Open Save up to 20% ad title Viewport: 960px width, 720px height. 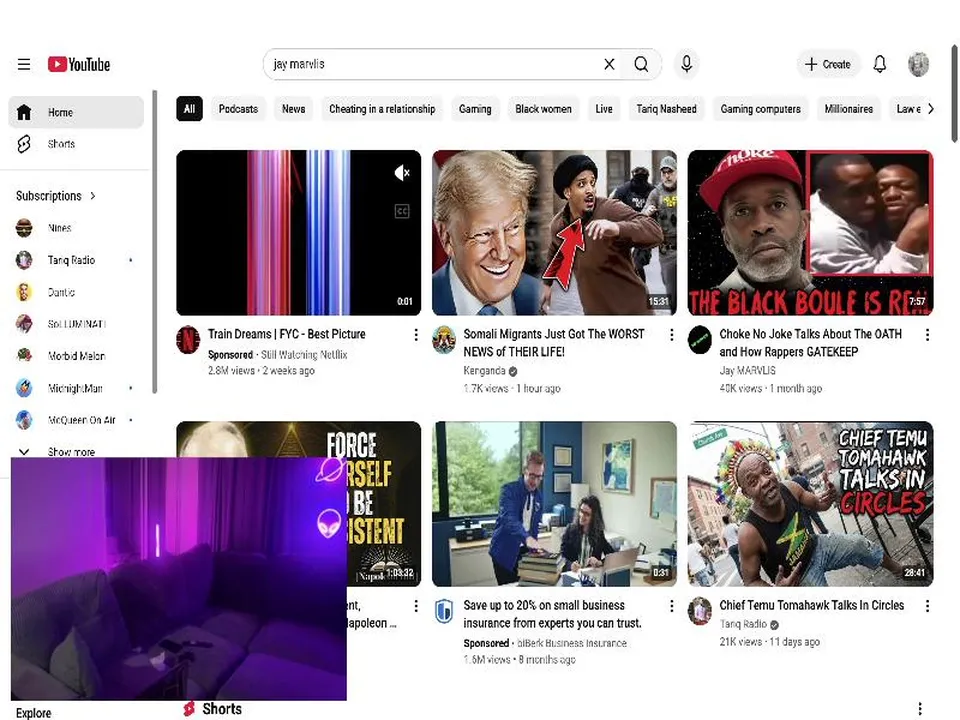[x=552, y=614]
